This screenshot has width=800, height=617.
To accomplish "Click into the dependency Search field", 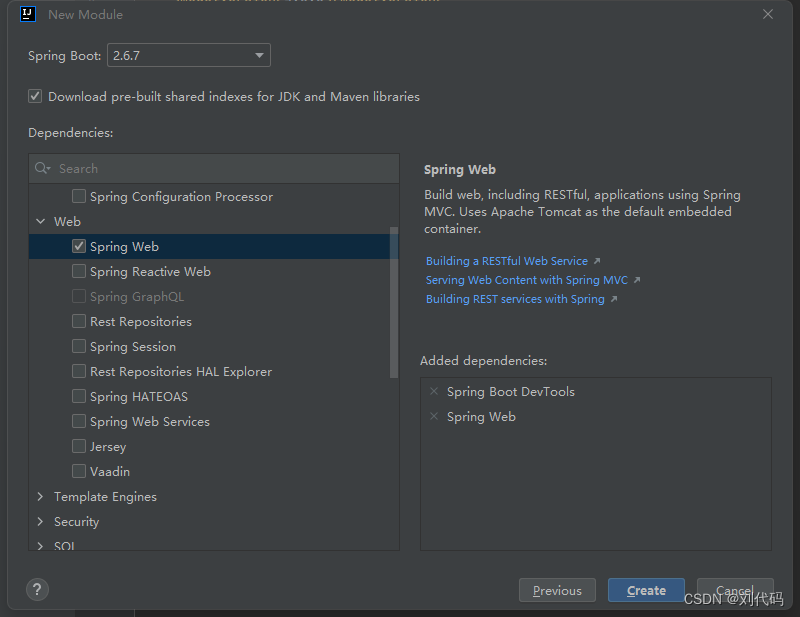I will click(220, 169).
